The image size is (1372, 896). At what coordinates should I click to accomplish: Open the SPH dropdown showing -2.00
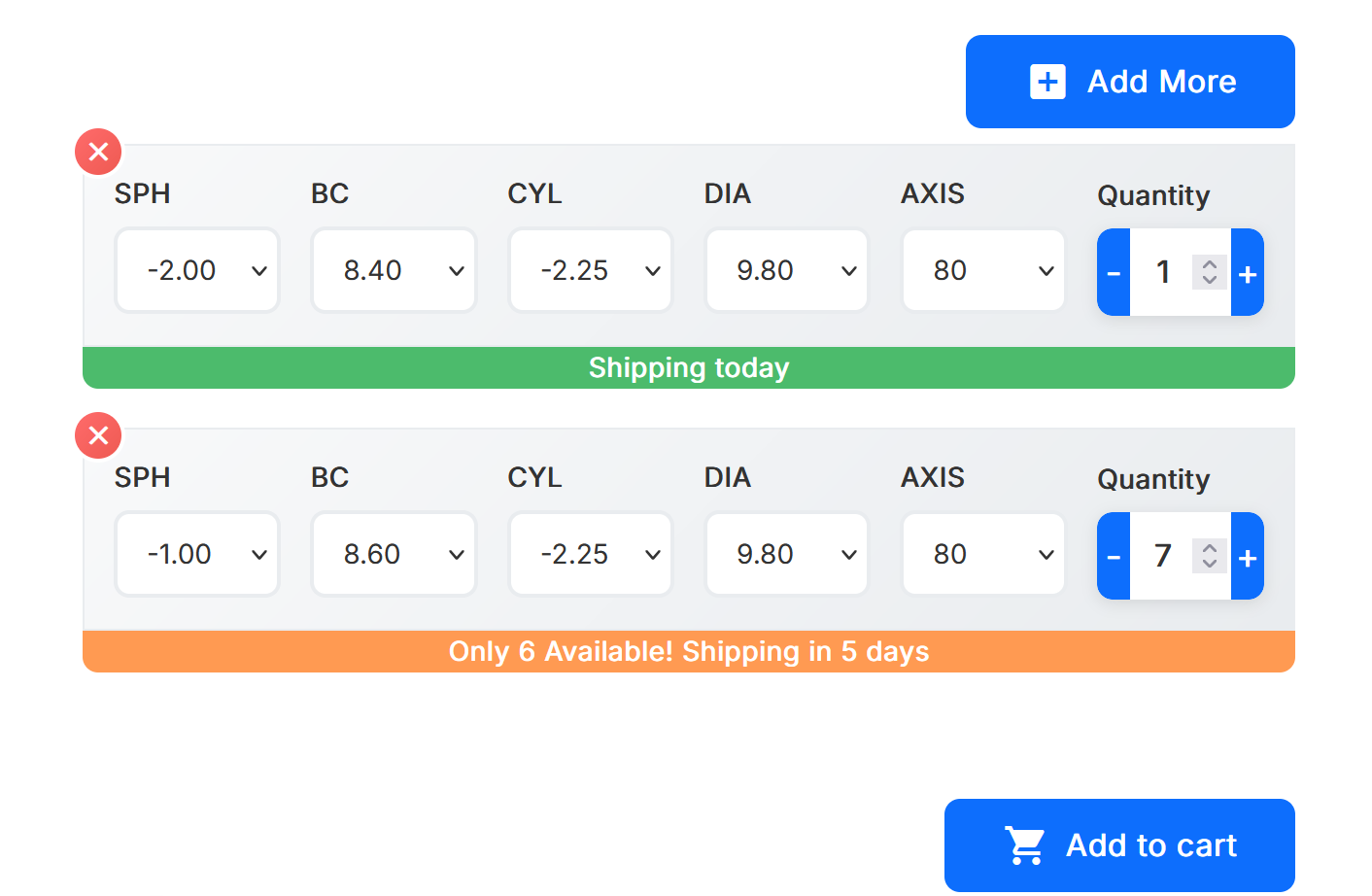pyautogui.click(x=197, y=270)
